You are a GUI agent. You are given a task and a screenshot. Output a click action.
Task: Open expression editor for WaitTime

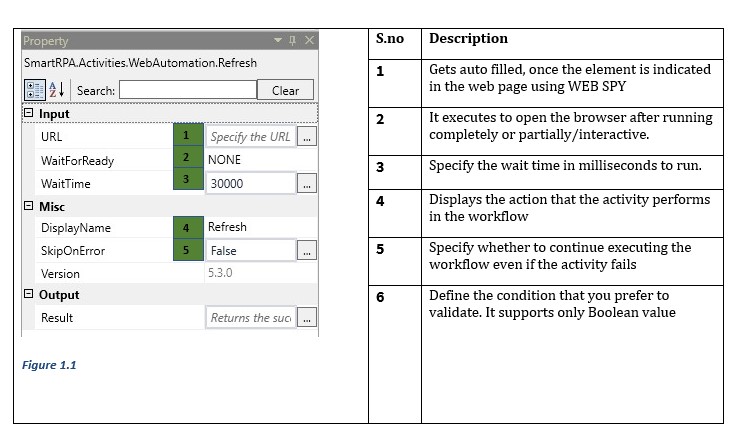307,183
